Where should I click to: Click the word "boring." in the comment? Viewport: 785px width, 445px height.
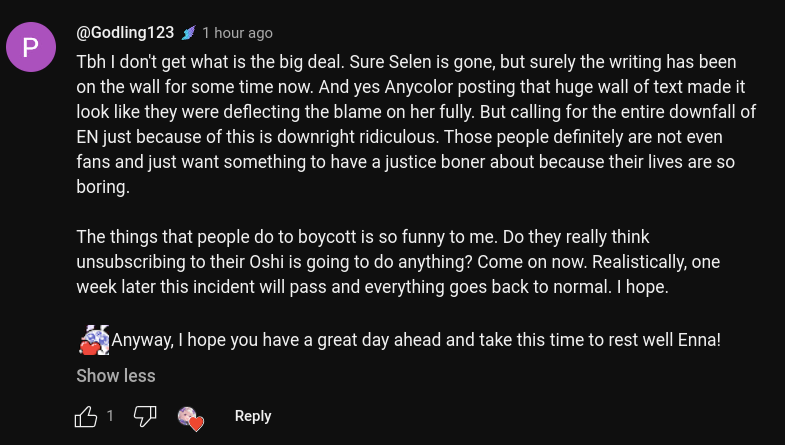tap(103, 186)
